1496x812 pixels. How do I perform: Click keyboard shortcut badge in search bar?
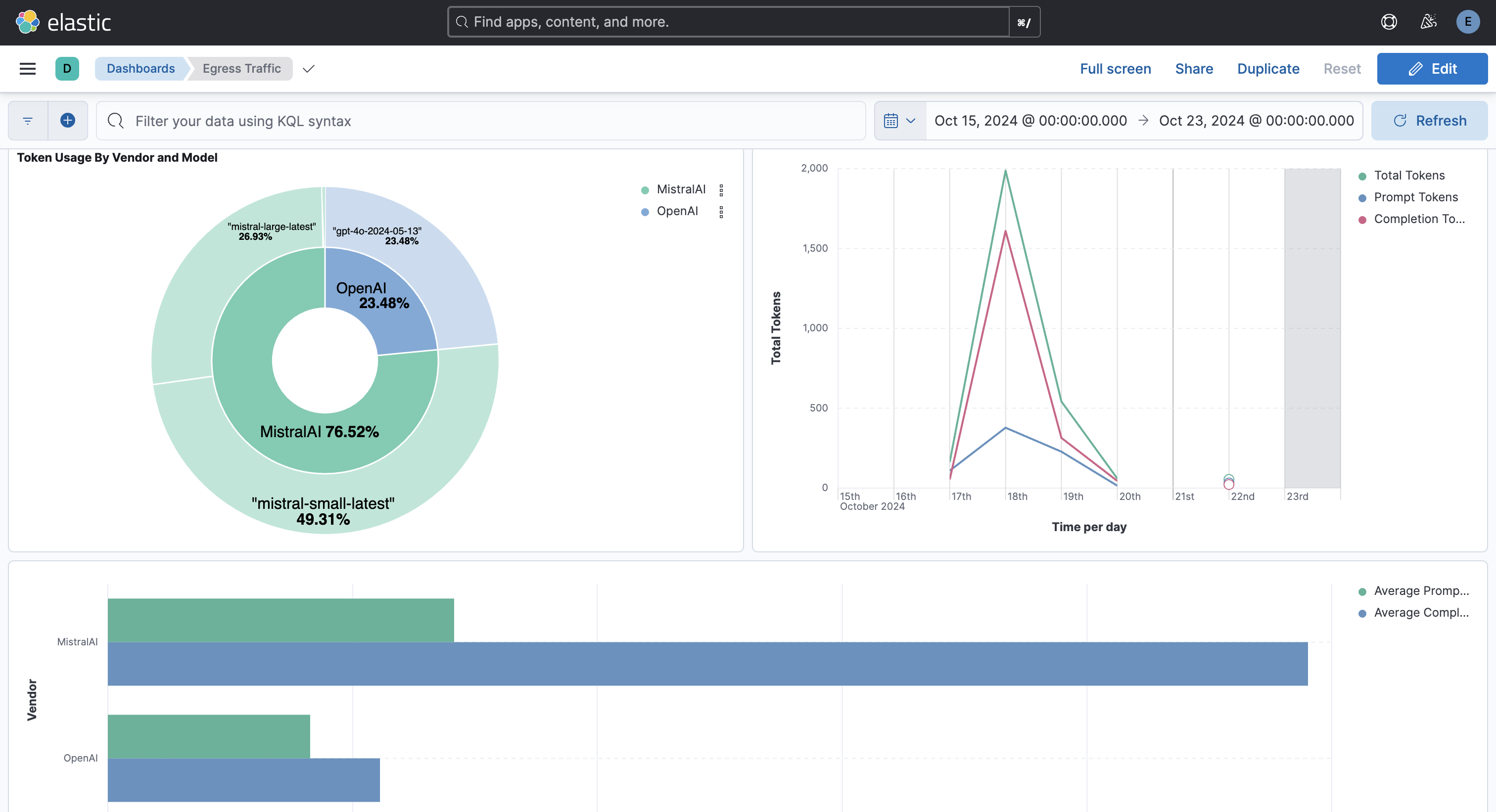pyautogui.click(x=1025, y=22)
